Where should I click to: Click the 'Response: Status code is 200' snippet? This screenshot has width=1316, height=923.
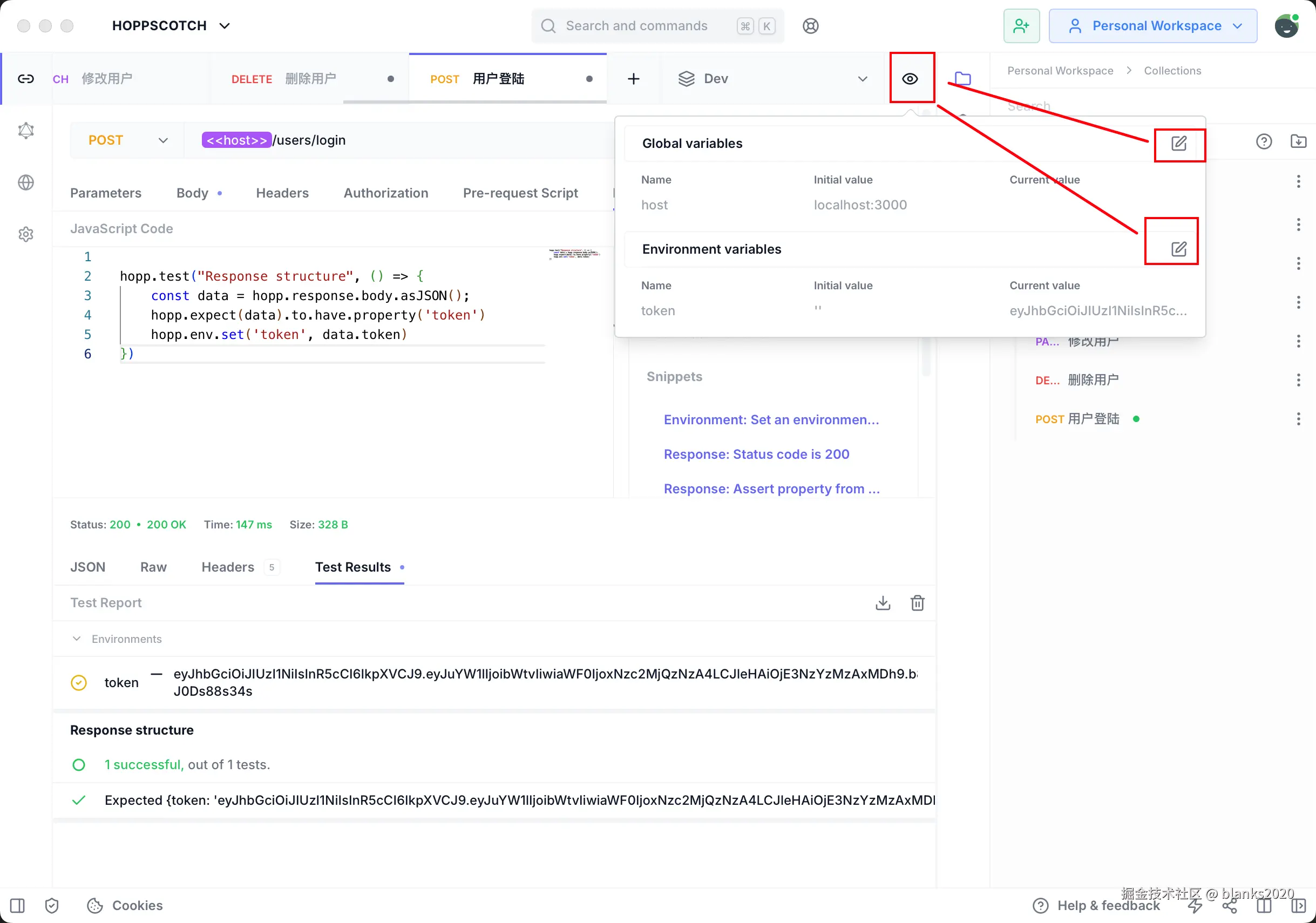point(756,454)
